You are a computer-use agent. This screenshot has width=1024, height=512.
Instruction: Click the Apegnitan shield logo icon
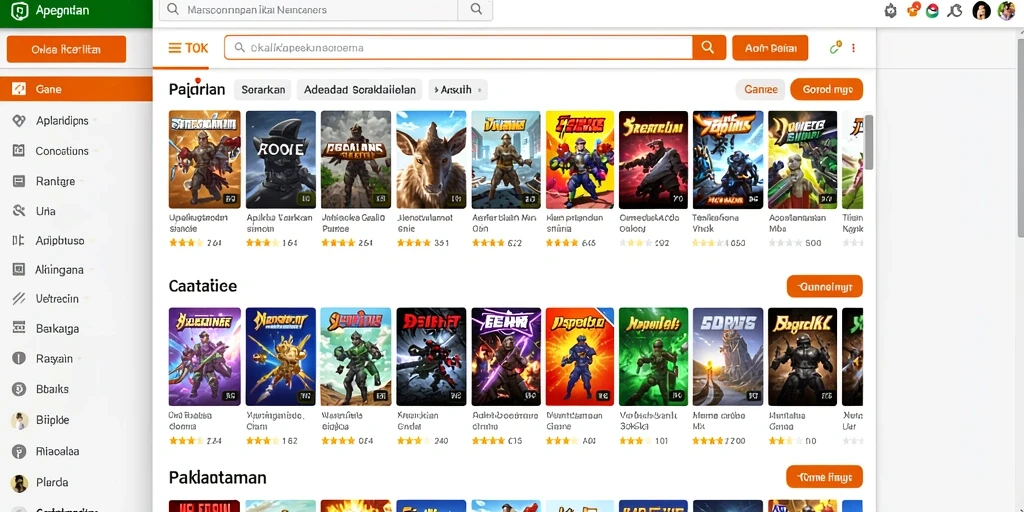click(20, 11)
